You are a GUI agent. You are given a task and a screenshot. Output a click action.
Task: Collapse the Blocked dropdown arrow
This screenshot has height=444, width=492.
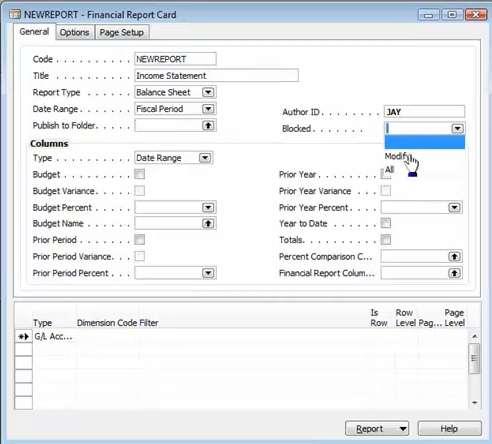point(457,128)
